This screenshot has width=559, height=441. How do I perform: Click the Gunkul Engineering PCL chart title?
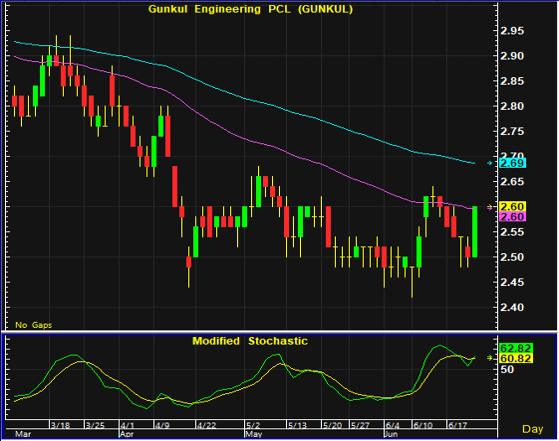click(251, 9)
